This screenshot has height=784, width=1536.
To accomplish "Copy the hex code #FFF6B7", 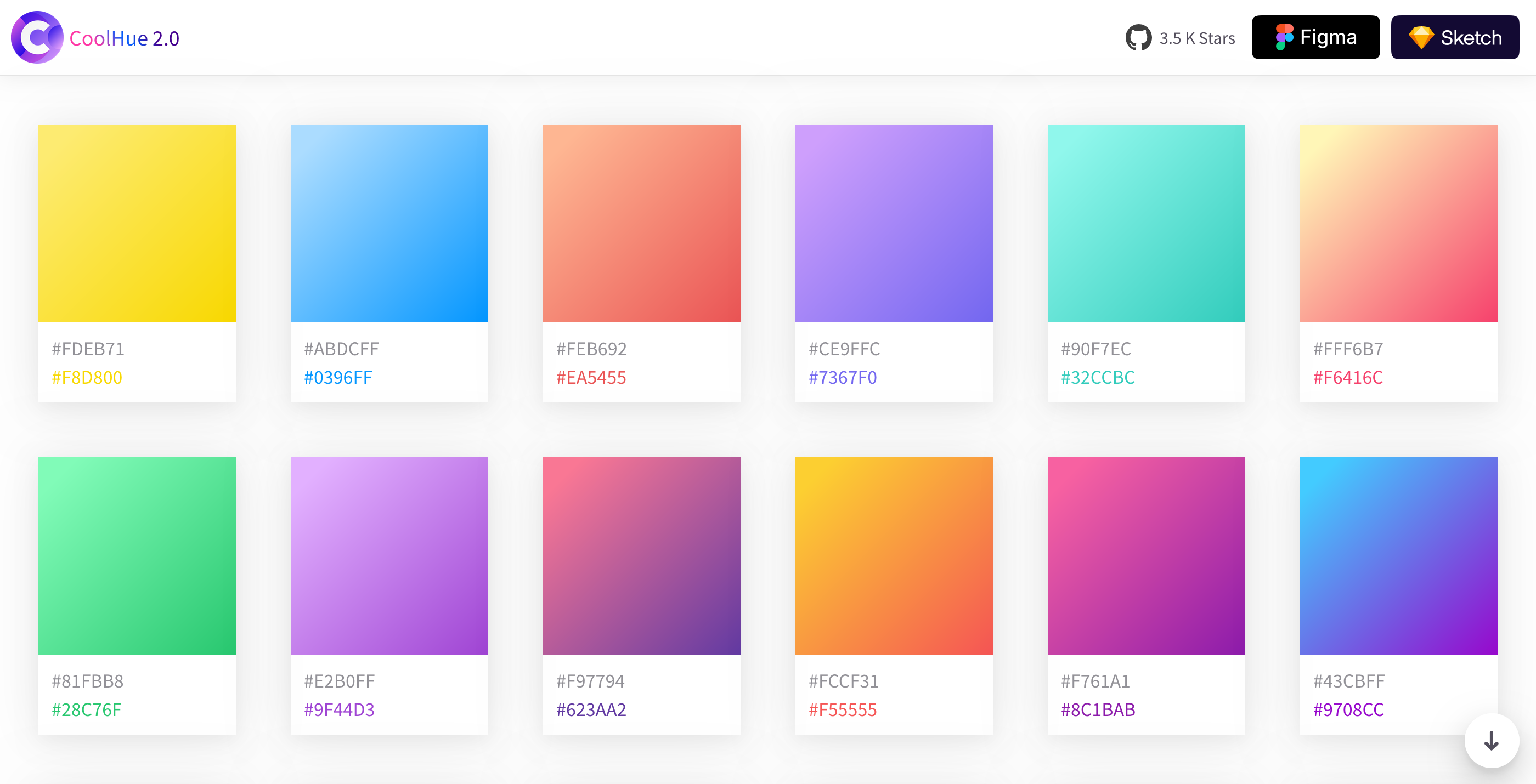I will pyautogui.click(x=1348, y=349).
